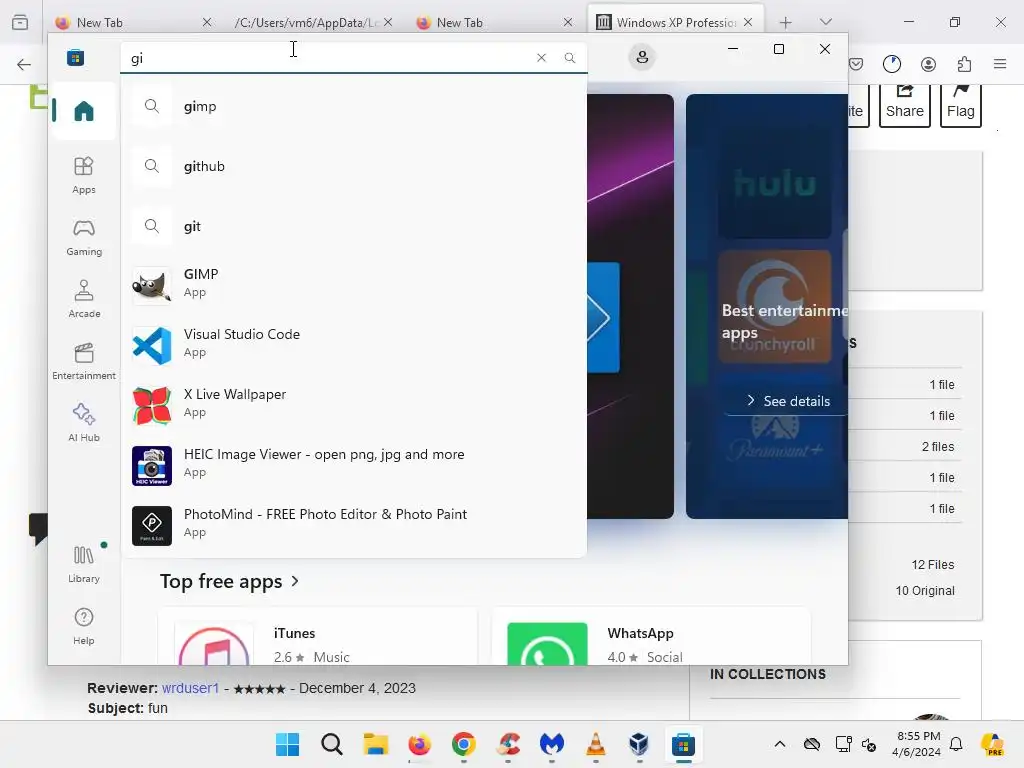Image resolution: width=1024 pixels, height=768 pixels.
Task: Open the Apps section in sidebar
Action: [84, 175]
